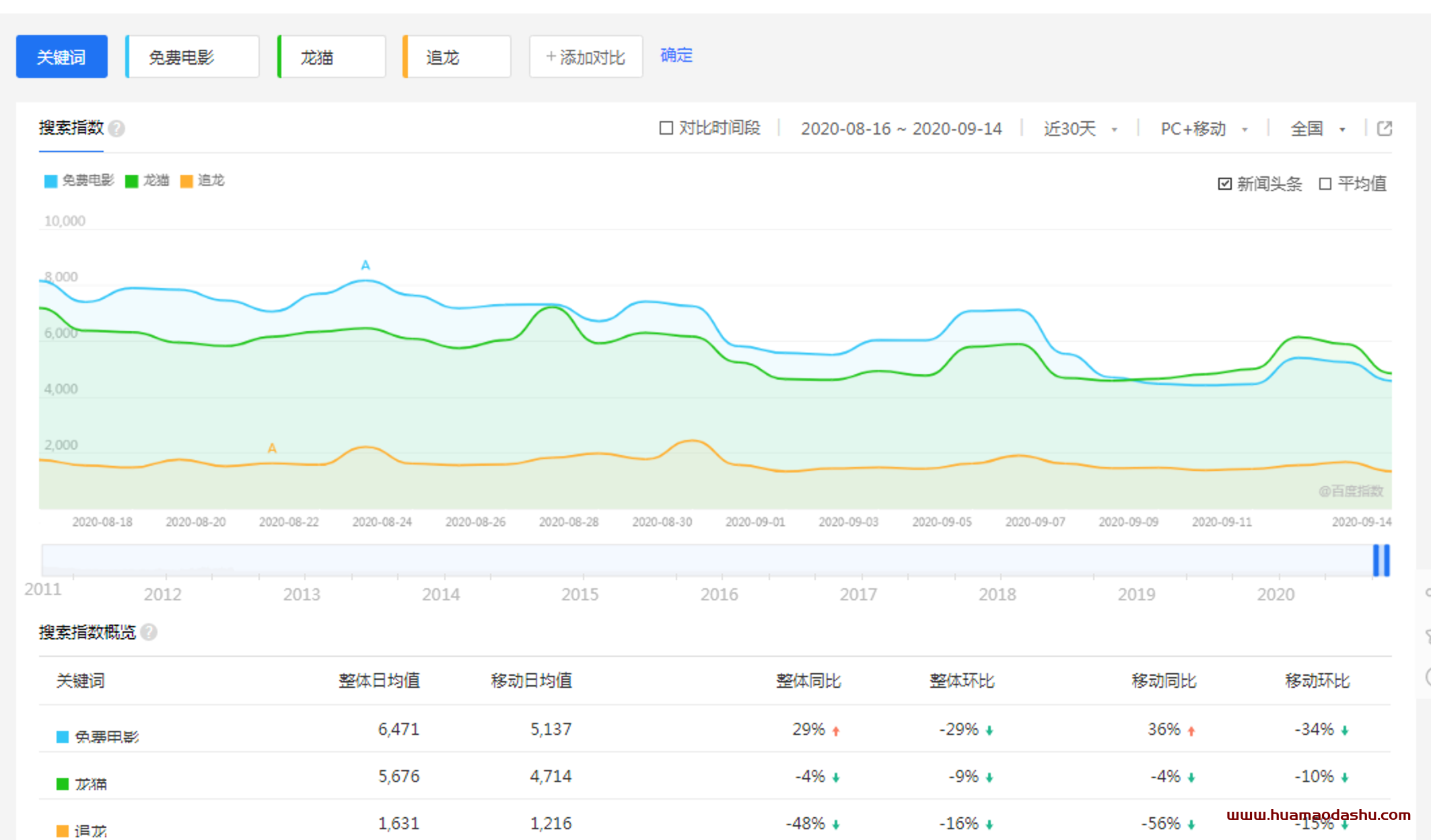Click the 2020-08-24 date label on the axis
Image resolution: width=1431 pixels, height=840 pixels.
click(382, 522)
